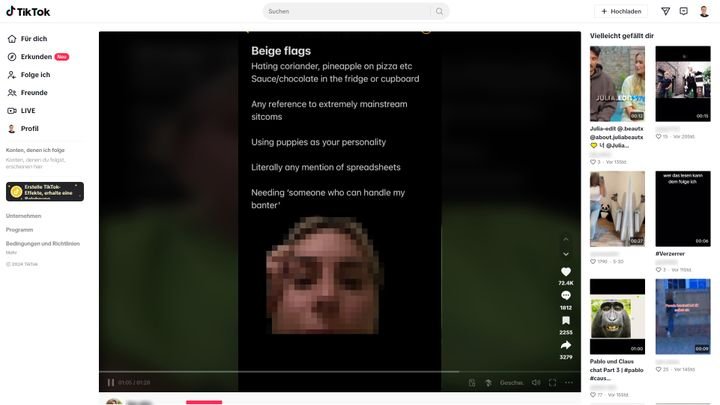The width and height of the screenshot is (720, 405).
Task: Open the three-dots more options menu
Action: 569,382
